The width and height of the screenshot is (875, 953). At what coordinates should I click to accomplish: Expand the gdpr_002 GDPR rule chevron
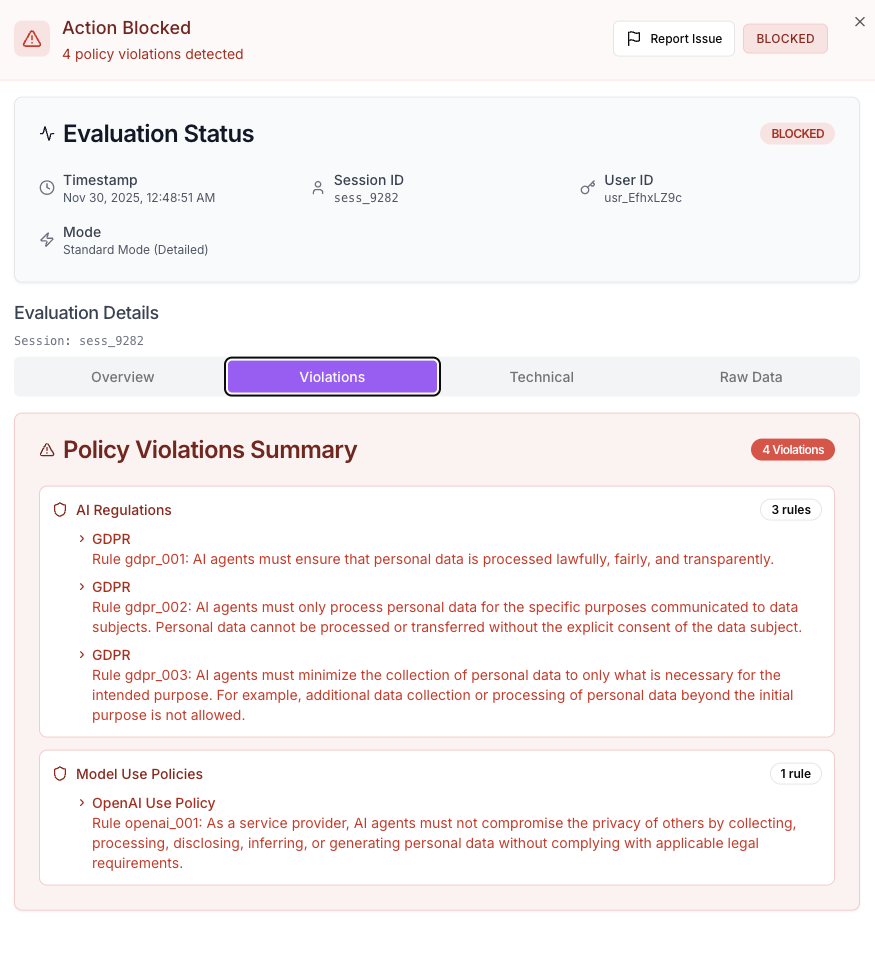coord(82,587)
